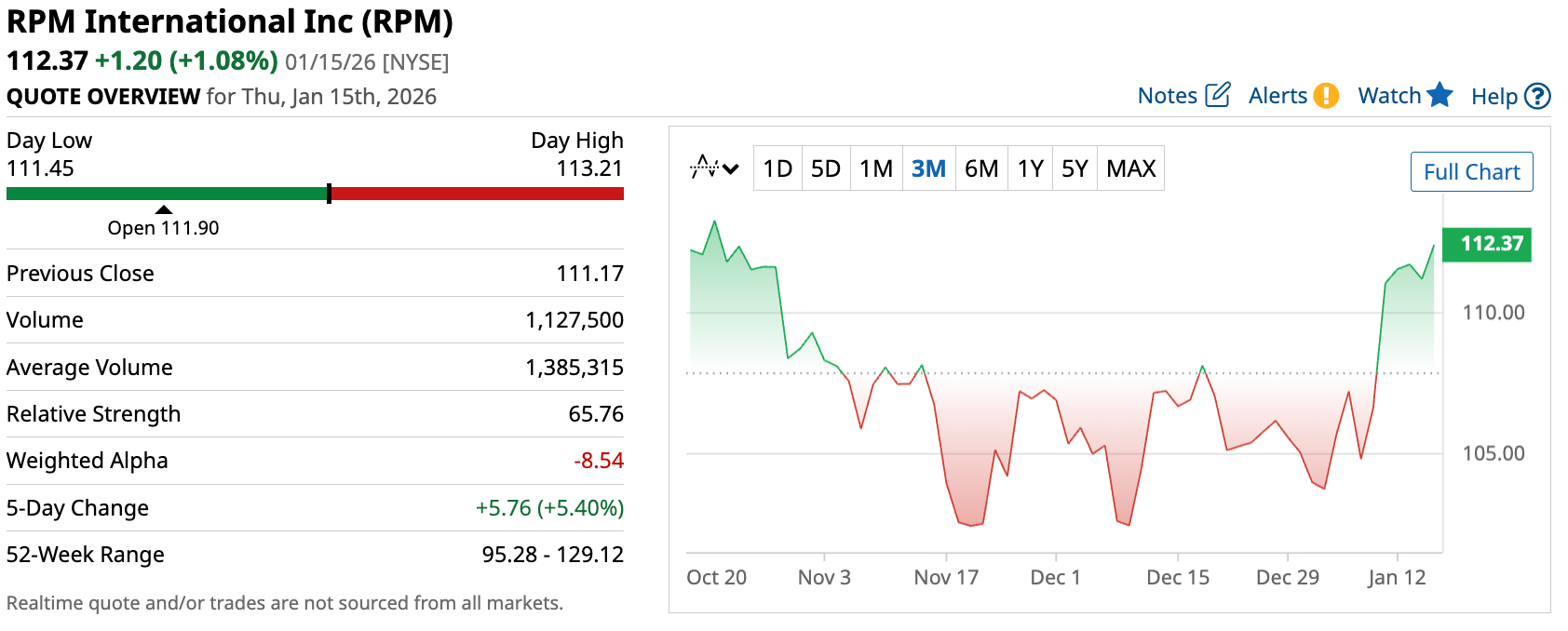Click the Notes link

coord(1168,96)
